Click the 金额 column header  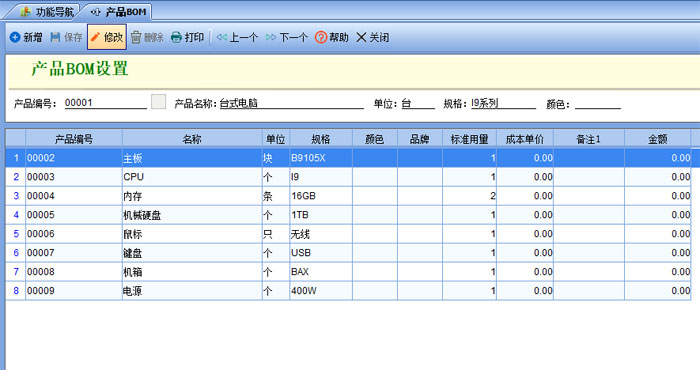(x=658, y=139)
